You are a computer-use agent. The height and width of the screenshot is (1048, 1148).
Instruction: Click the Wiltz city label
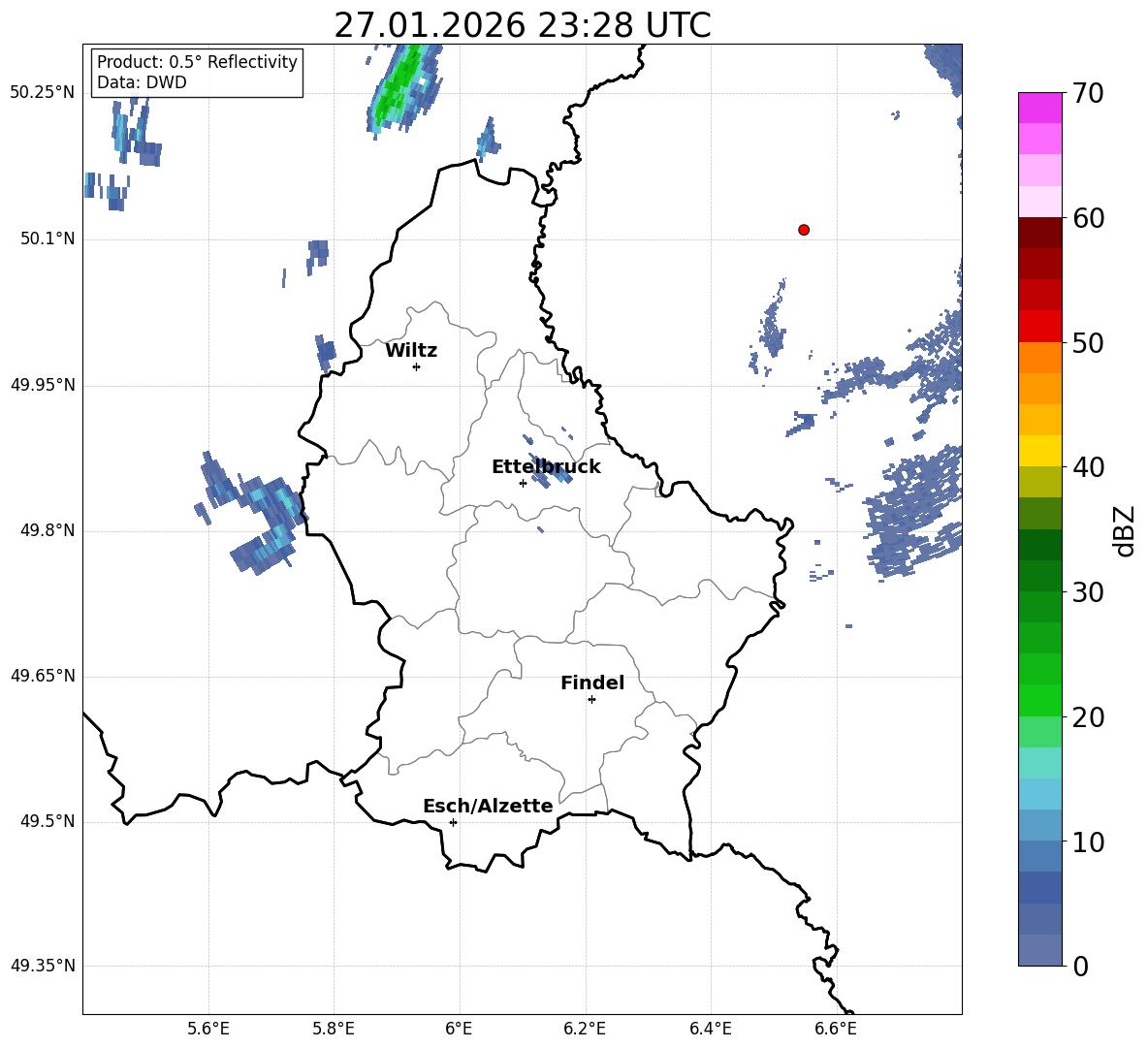pos(411,351)
